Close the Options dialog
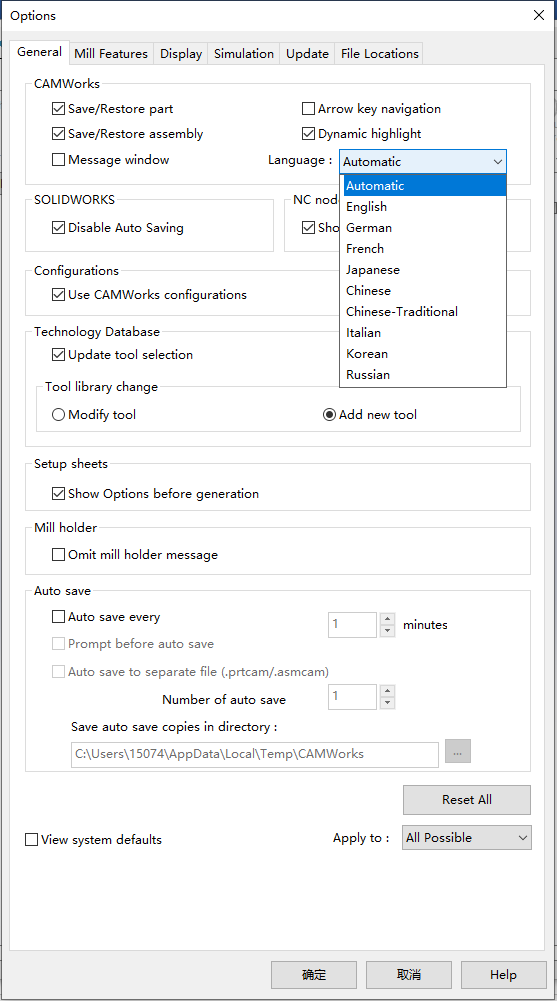 (539, 15)
